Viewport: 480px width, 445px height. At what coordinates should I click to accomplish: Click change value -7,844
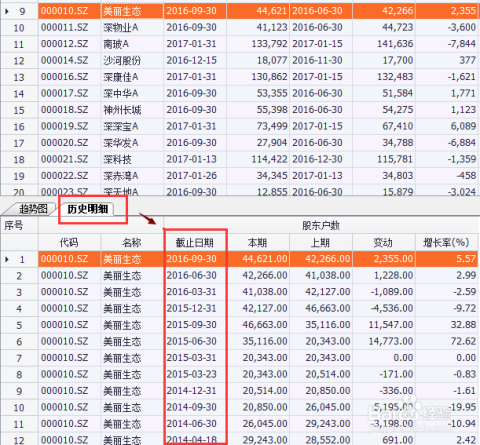point(462,44)
